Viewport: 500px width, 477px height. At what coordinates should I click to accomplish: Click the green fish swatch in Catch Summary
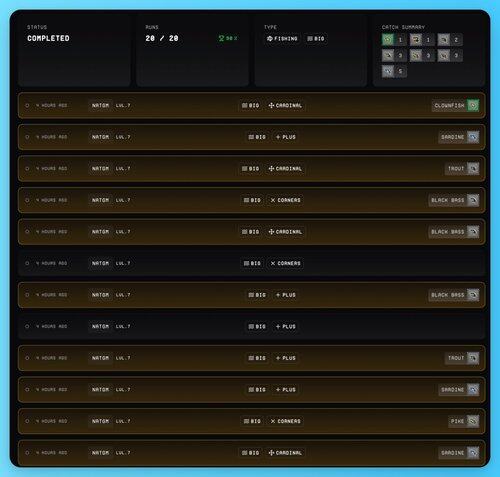pos(388,40)
